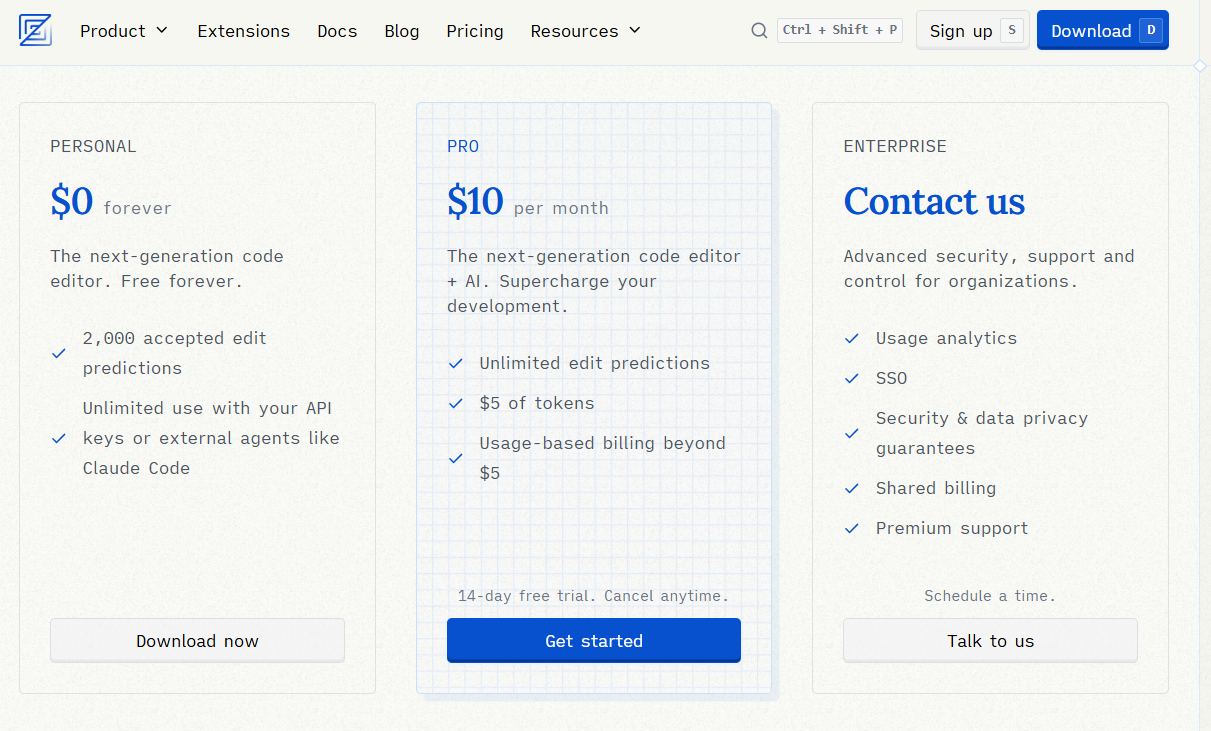This screenshot has height=731, width=1211.
Task: Click '14-day free trial. Cancel anytime.' text
Action: [593, 596]
